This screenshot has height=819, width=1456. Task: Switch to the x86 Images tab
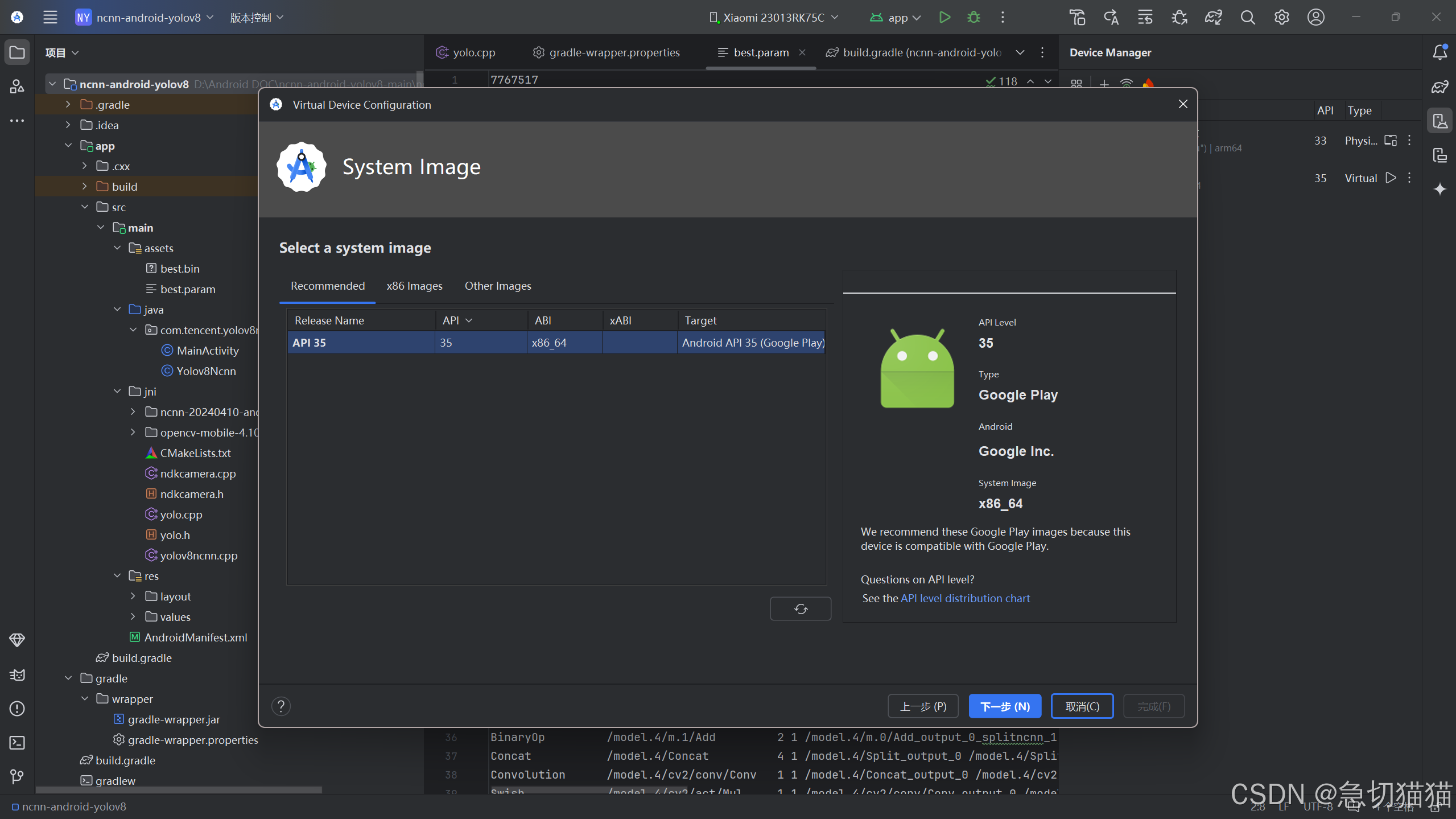coord(414,286)
